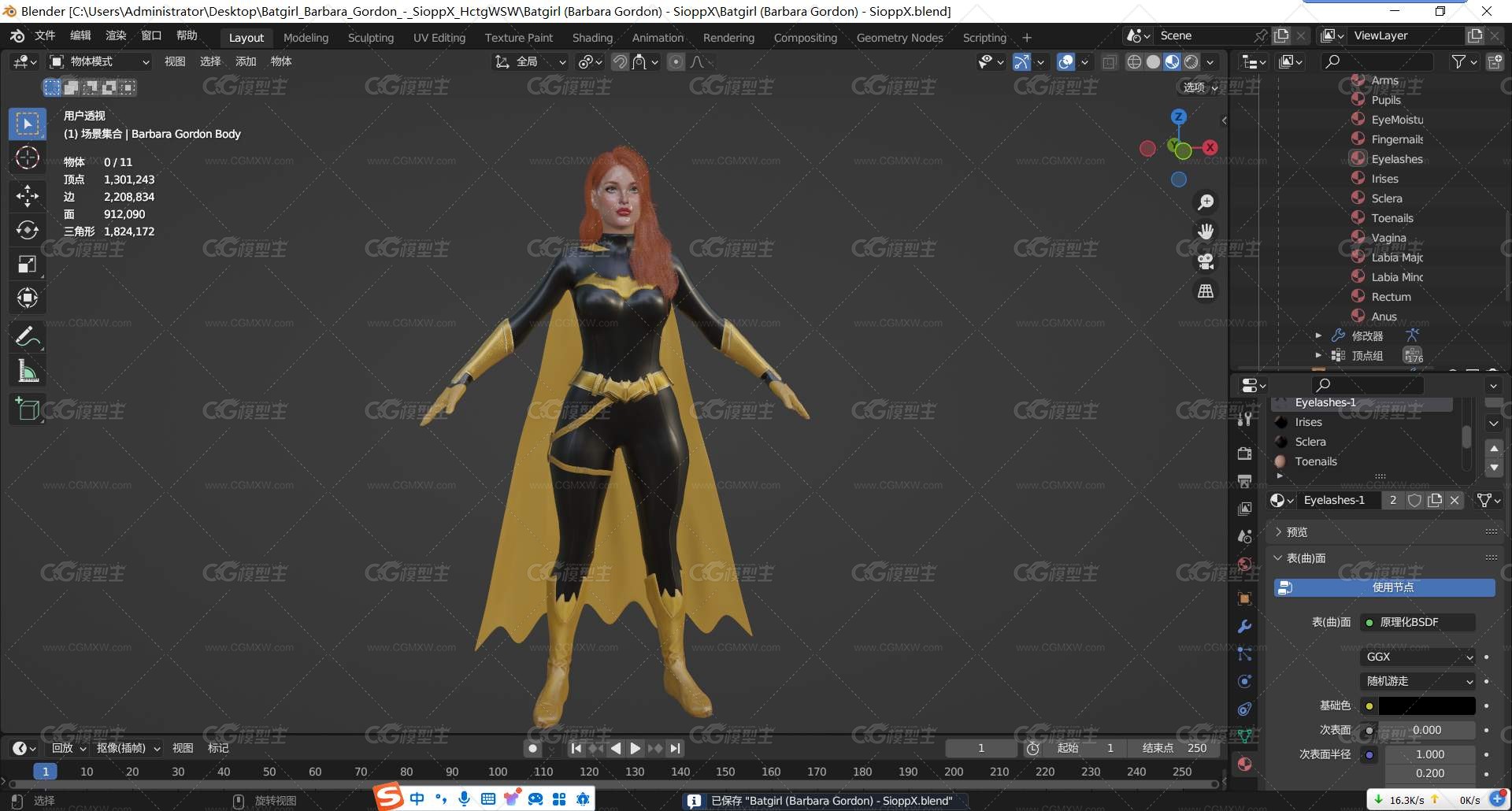Open the GGX distribution dropdown
Viewport: 1512px width, 811px height.
tap(1417, 657)
